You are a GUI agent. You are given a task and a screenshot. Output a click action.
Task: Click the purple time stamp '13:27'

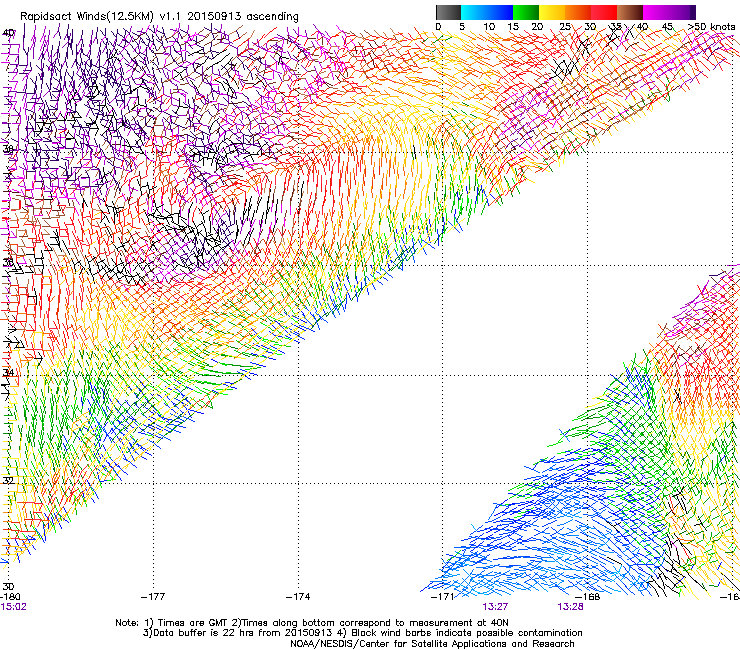[495, 607]
